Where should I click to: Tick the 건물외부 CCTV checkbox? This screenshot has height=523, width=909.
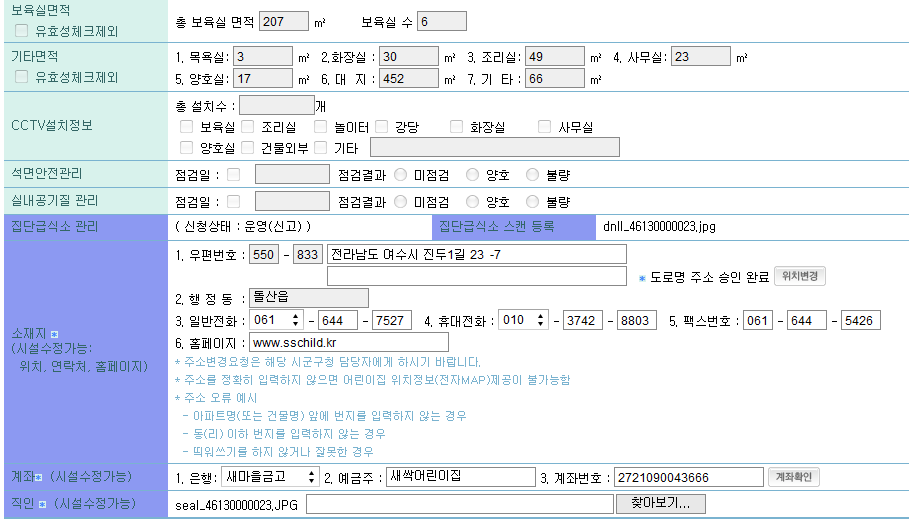click(x=248, y=147)
